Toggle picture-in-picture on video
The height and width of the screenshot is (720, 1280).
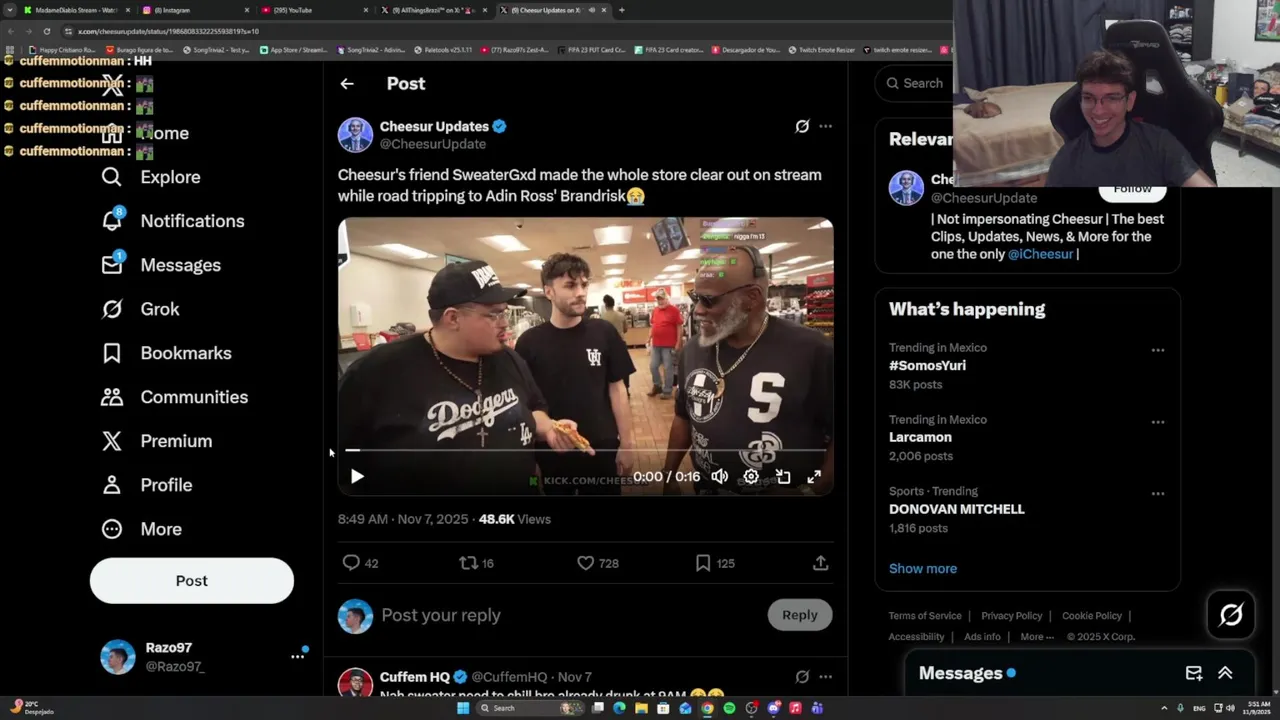783,477
